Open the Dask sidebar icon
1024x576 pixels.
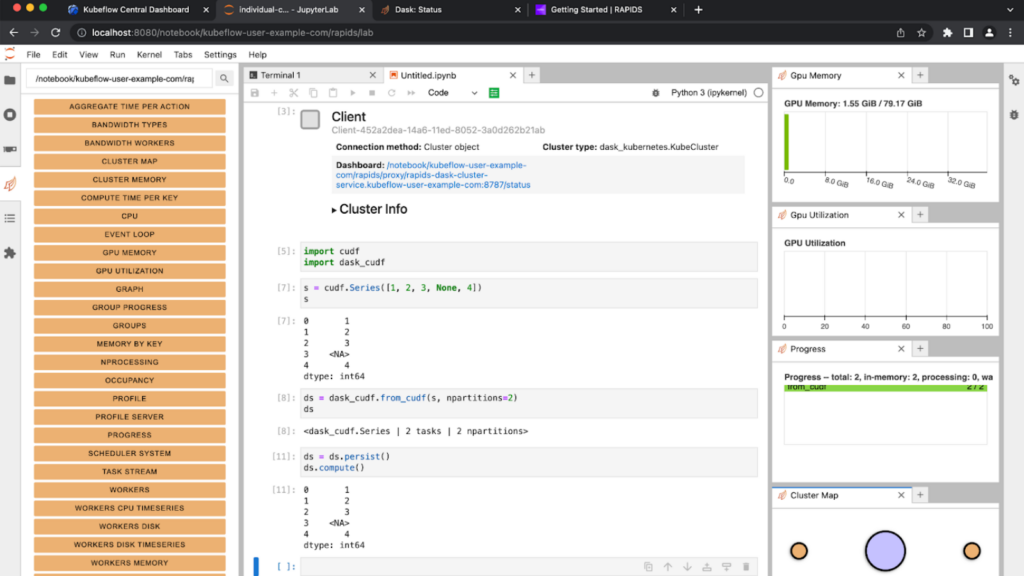[x=10, y=184]
